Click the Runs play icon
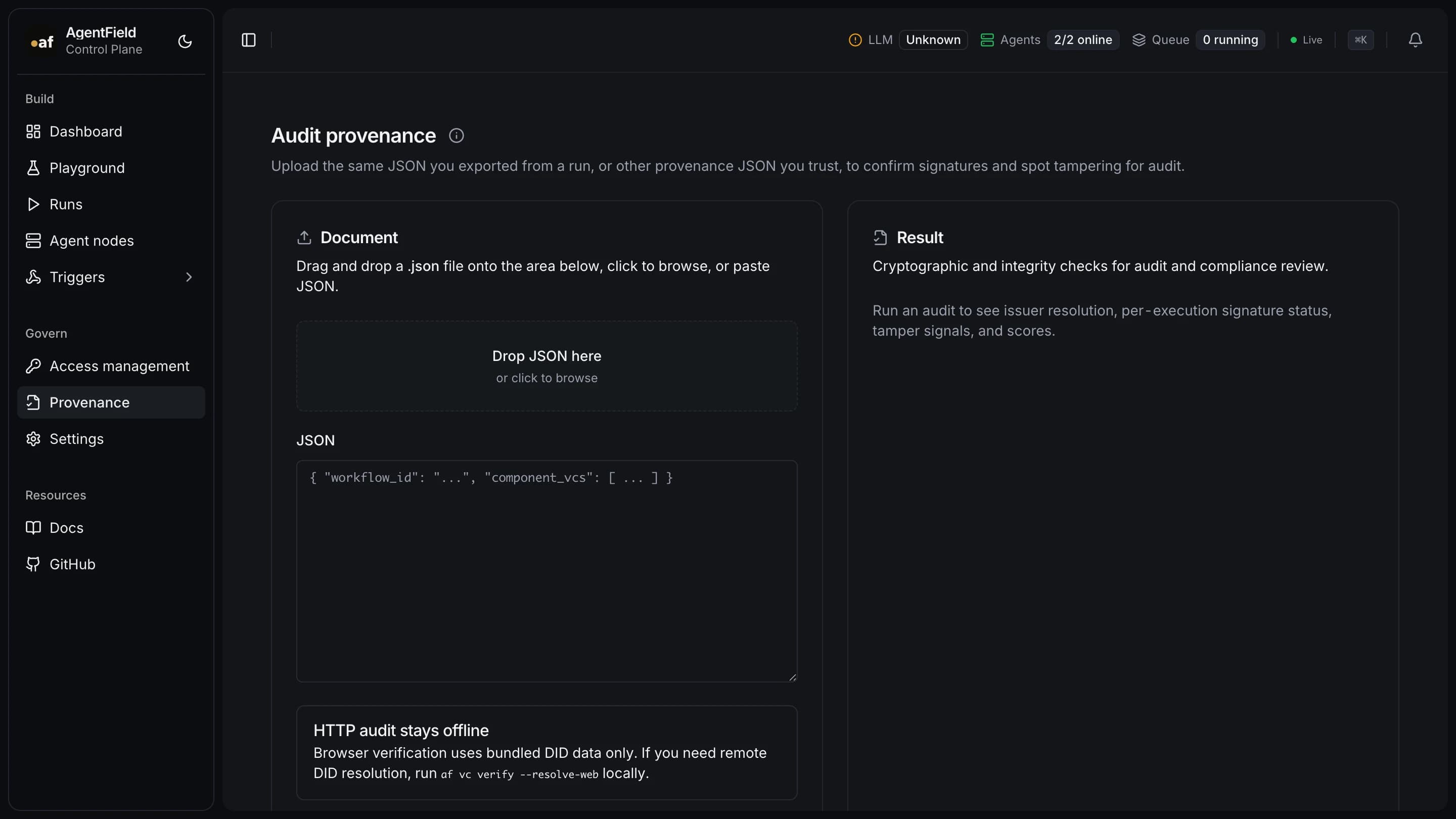This screenshot has width=1456, height=819. tap(33, 204)
